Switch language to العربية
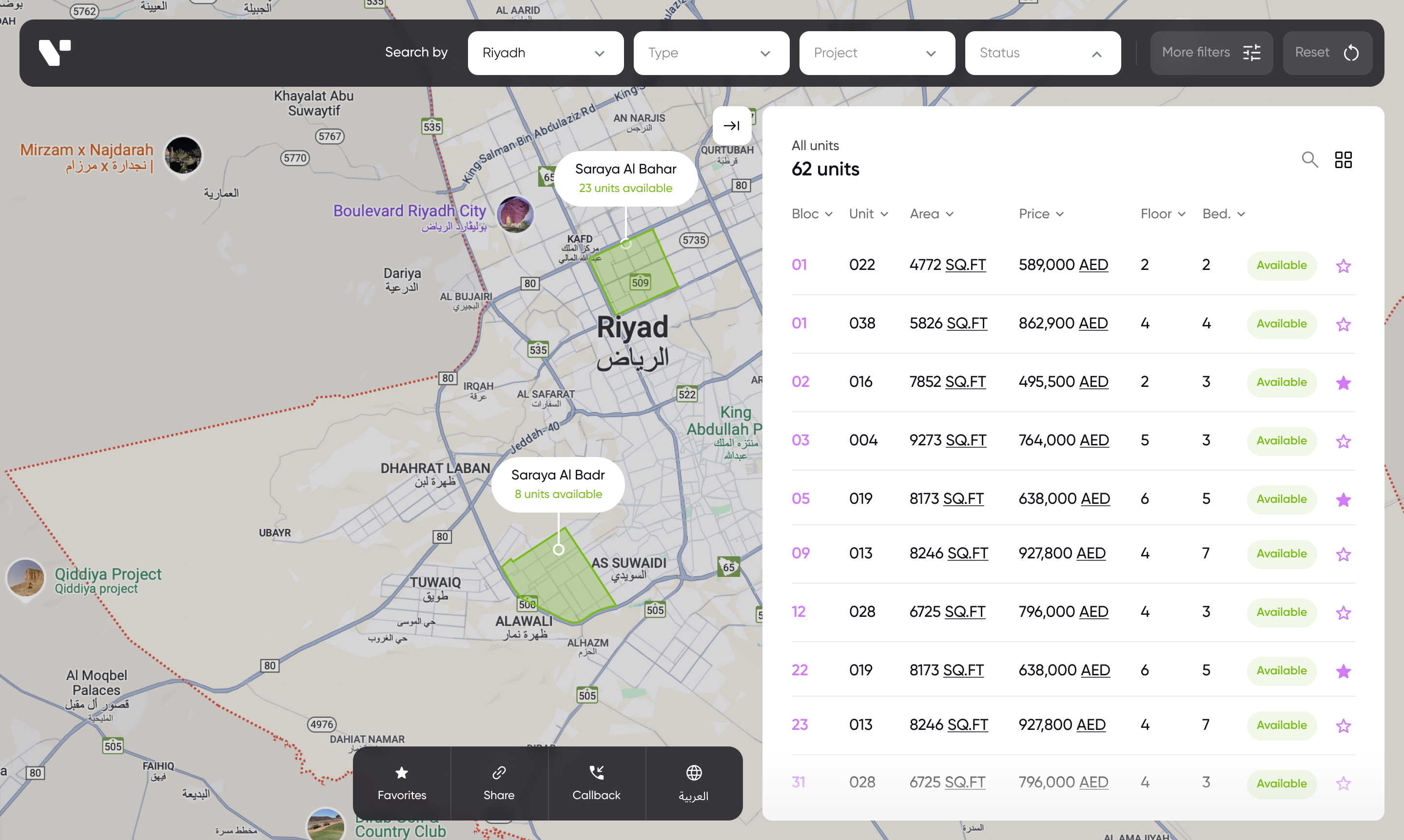Screen dimensions: 1404x840 [693, 783]
